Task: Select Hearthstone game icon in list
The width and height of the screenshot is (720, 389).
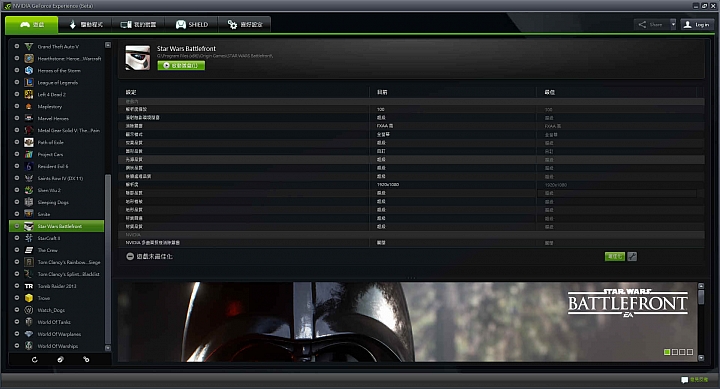Action: pos(29,58)
